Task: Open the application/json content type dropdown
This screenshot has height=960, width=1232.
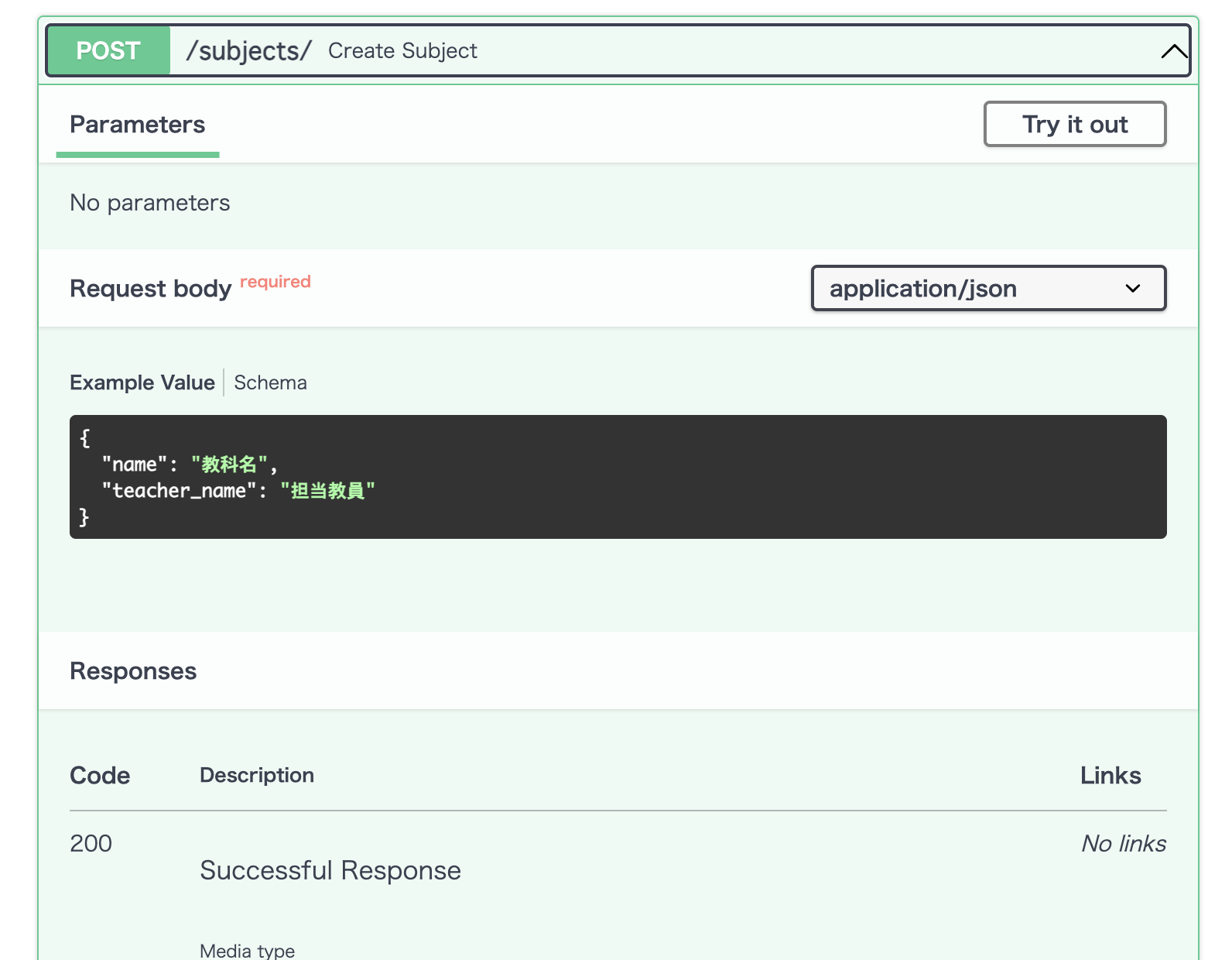Action: [x=988, y=288]
